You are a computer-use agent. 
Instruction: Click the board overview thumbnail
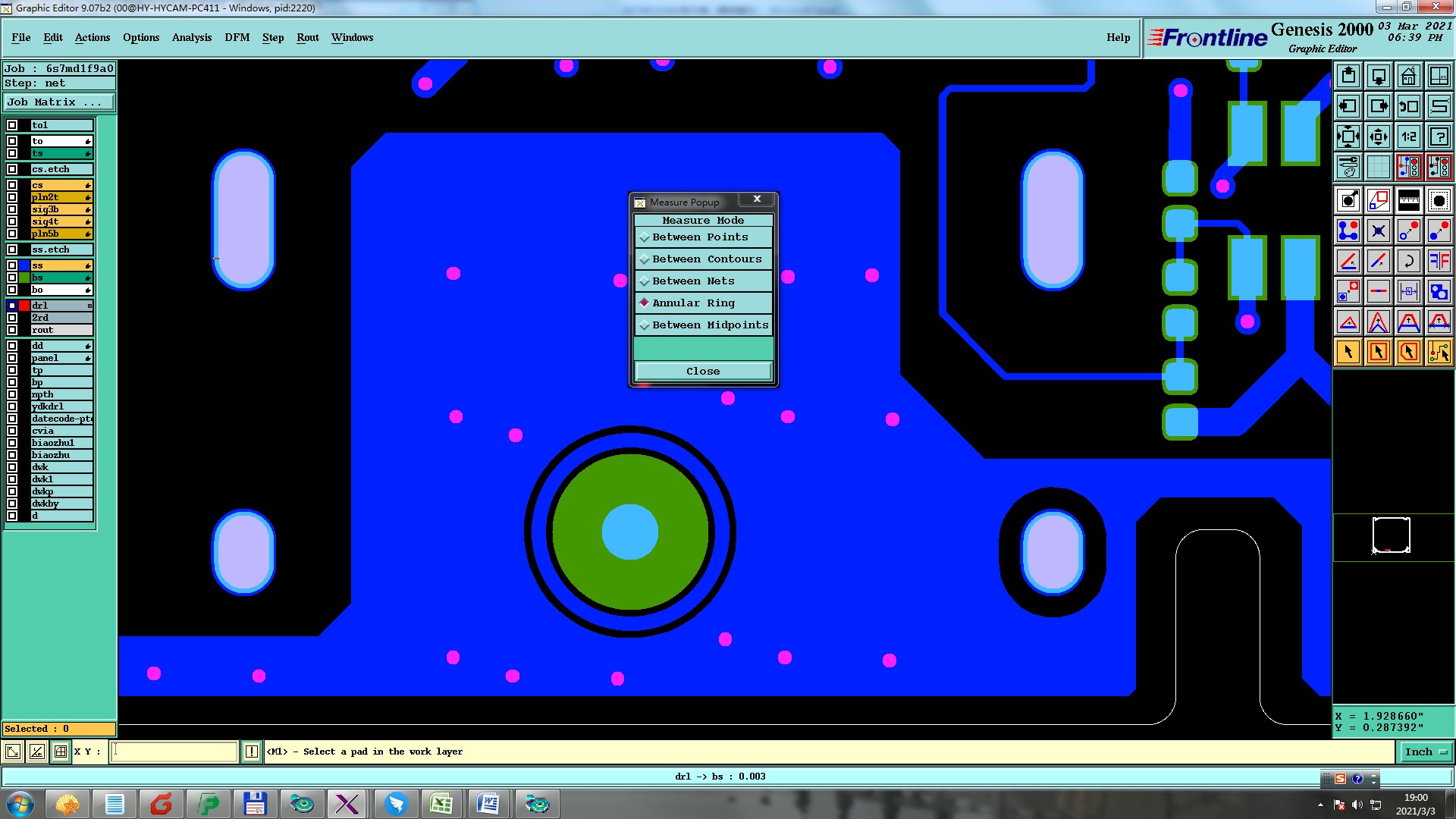pyautogui.click(x=1392, y=535)
